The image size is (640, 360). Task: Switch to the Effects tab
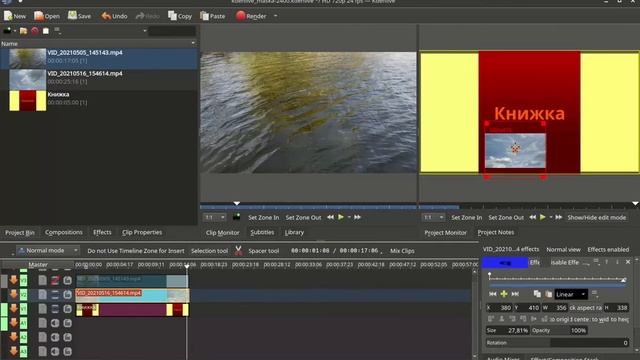tap(102, 232)
